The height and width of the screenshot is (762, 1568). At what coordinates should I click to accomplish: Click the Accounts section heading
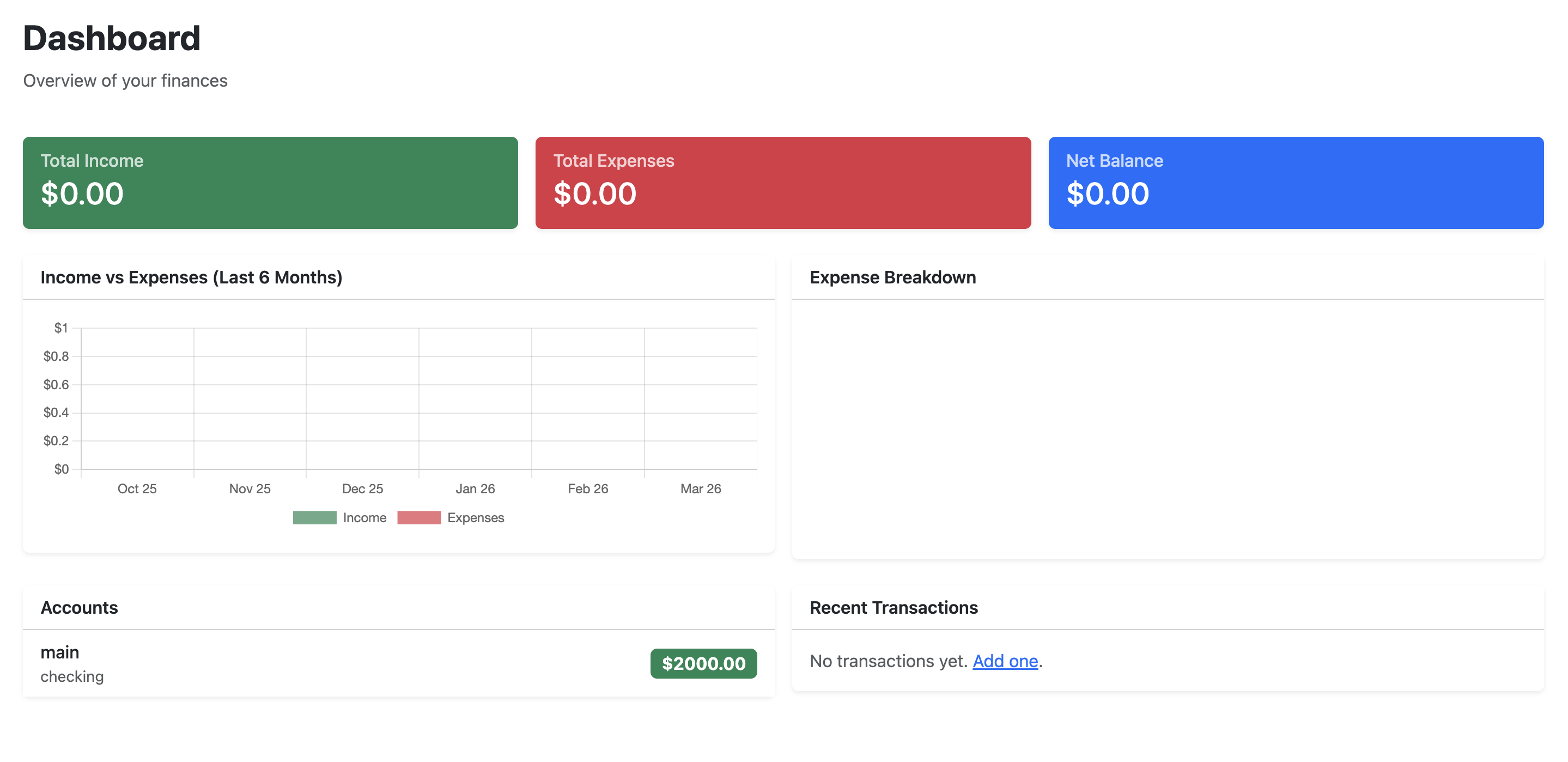79,607
